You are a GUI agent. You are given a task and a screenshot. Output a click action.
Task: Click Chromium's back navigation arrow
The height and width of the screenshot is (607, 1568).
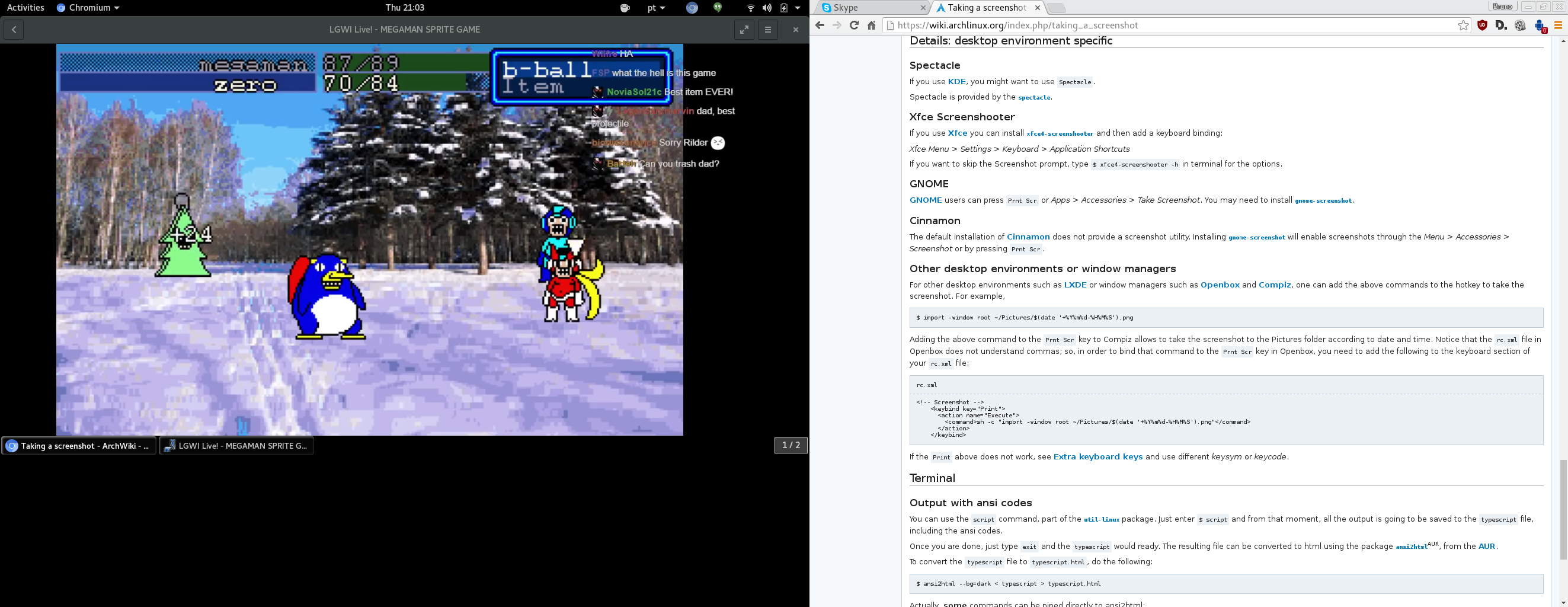coord(820,25)
